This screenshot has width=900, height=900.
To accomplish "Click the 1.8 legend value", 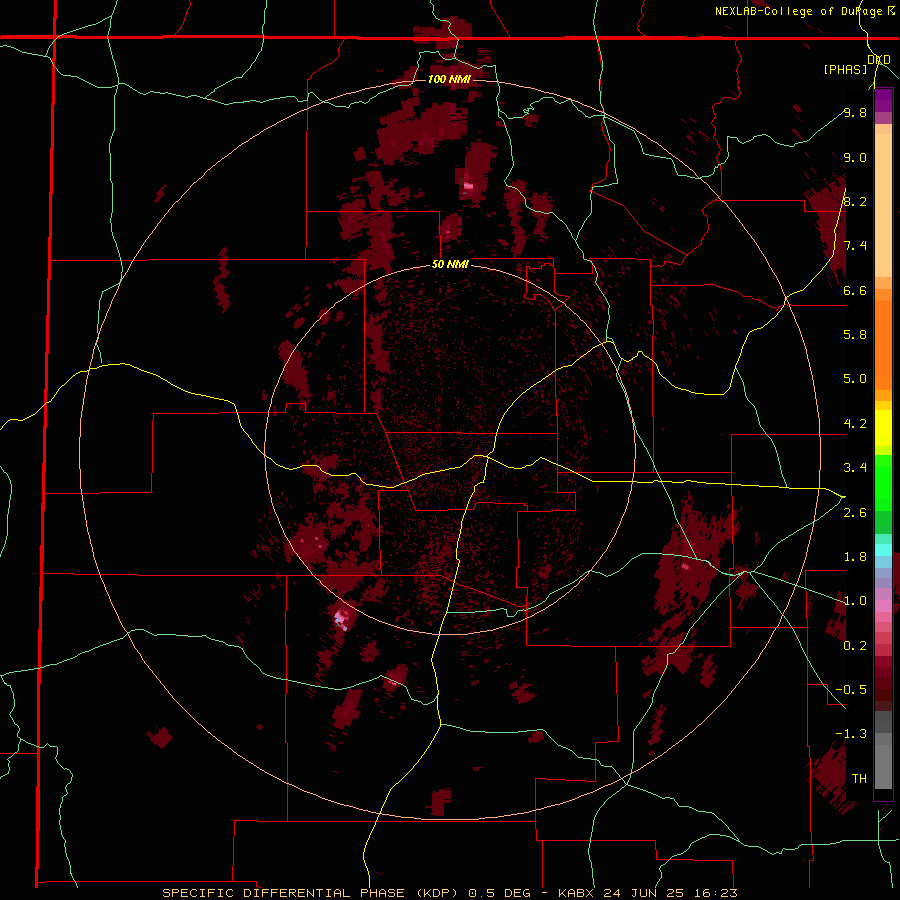I will coord(855,557).
